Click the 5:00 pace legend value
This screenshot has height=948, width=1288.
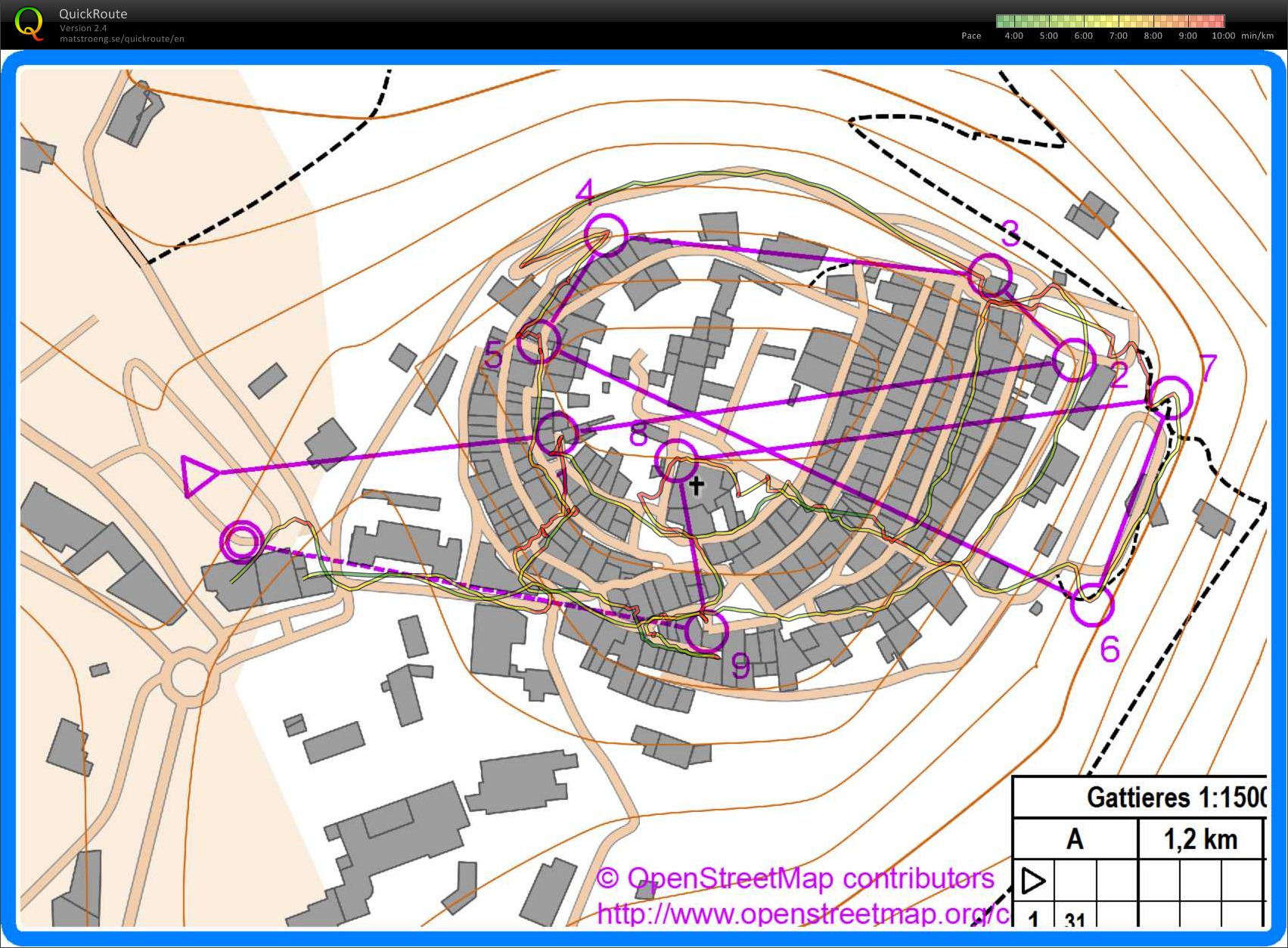tap(1048, 36)
